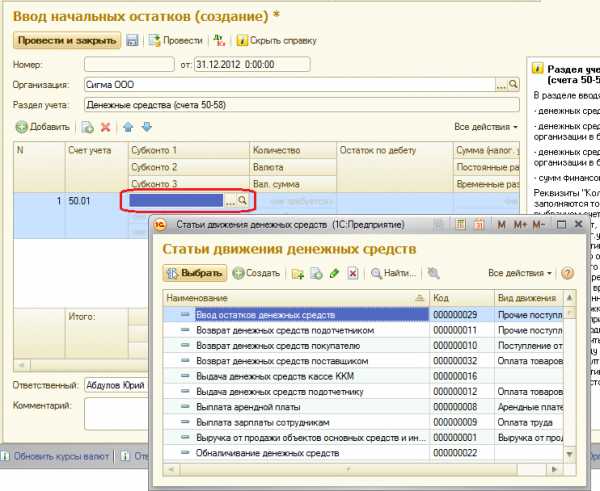
Task: Select row Выдача денежных средств подотчетнику
Action: (x=363, y=391)
